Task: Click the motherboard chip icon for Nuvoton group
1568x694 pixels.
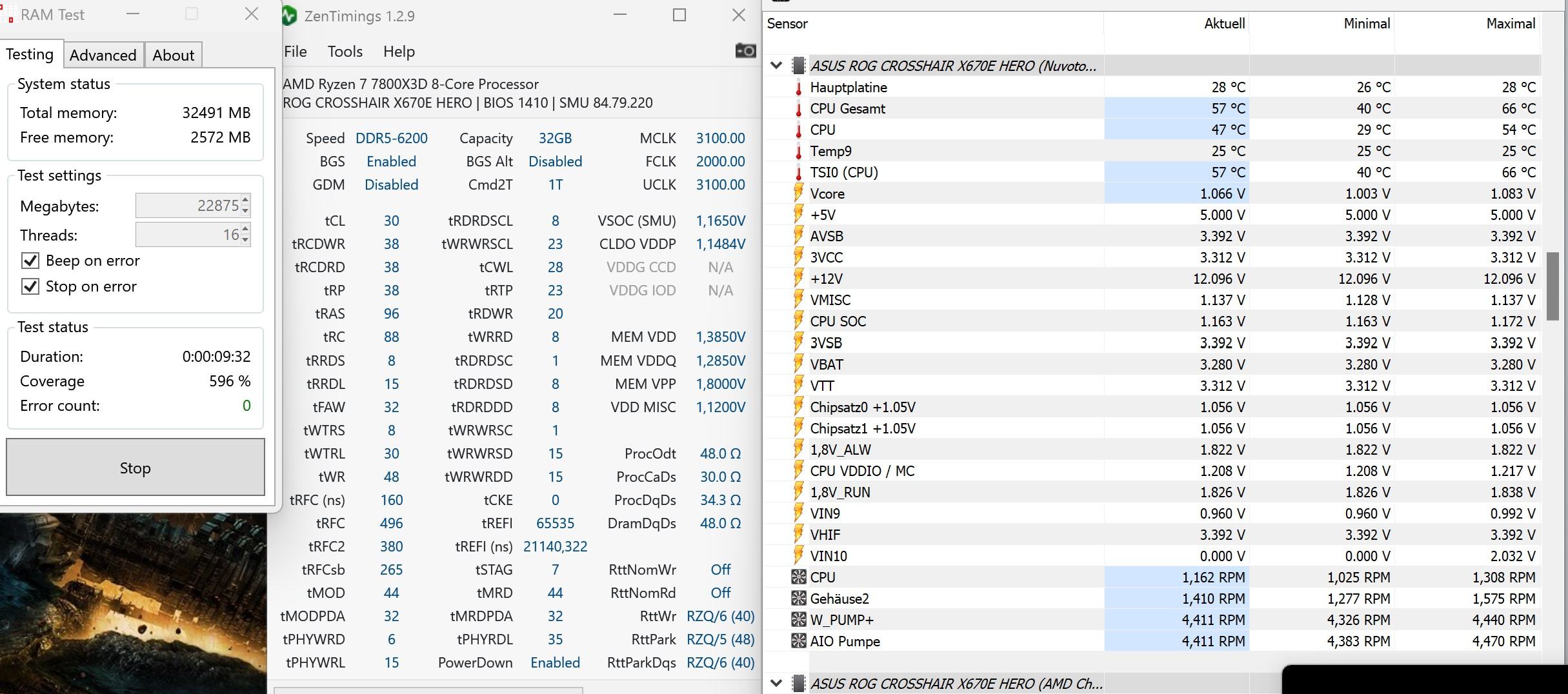Action: 799,66
